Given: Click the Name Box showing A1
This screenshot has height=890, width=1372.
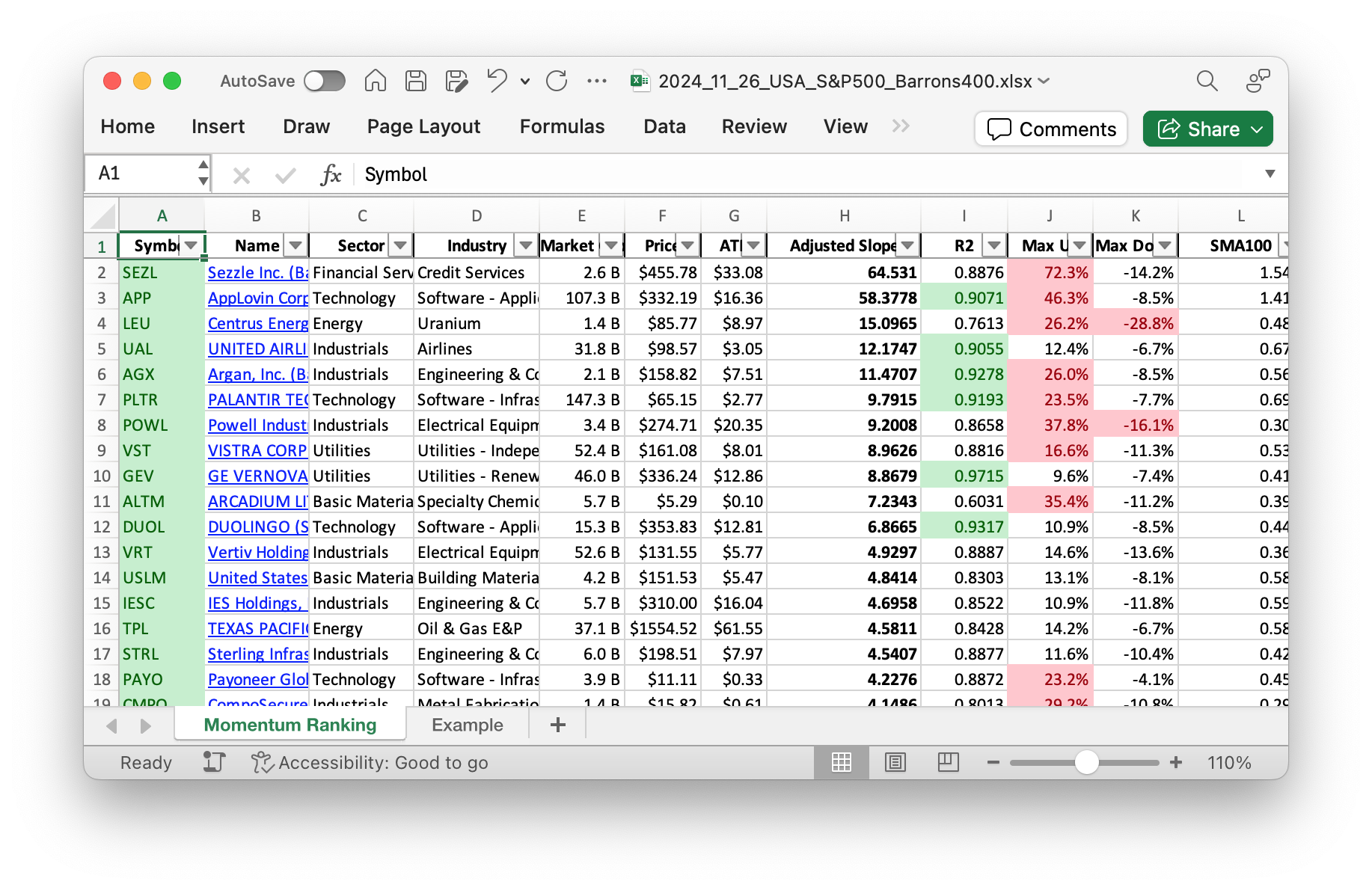Looking at the screenshot, I should [x=142, y=174].
